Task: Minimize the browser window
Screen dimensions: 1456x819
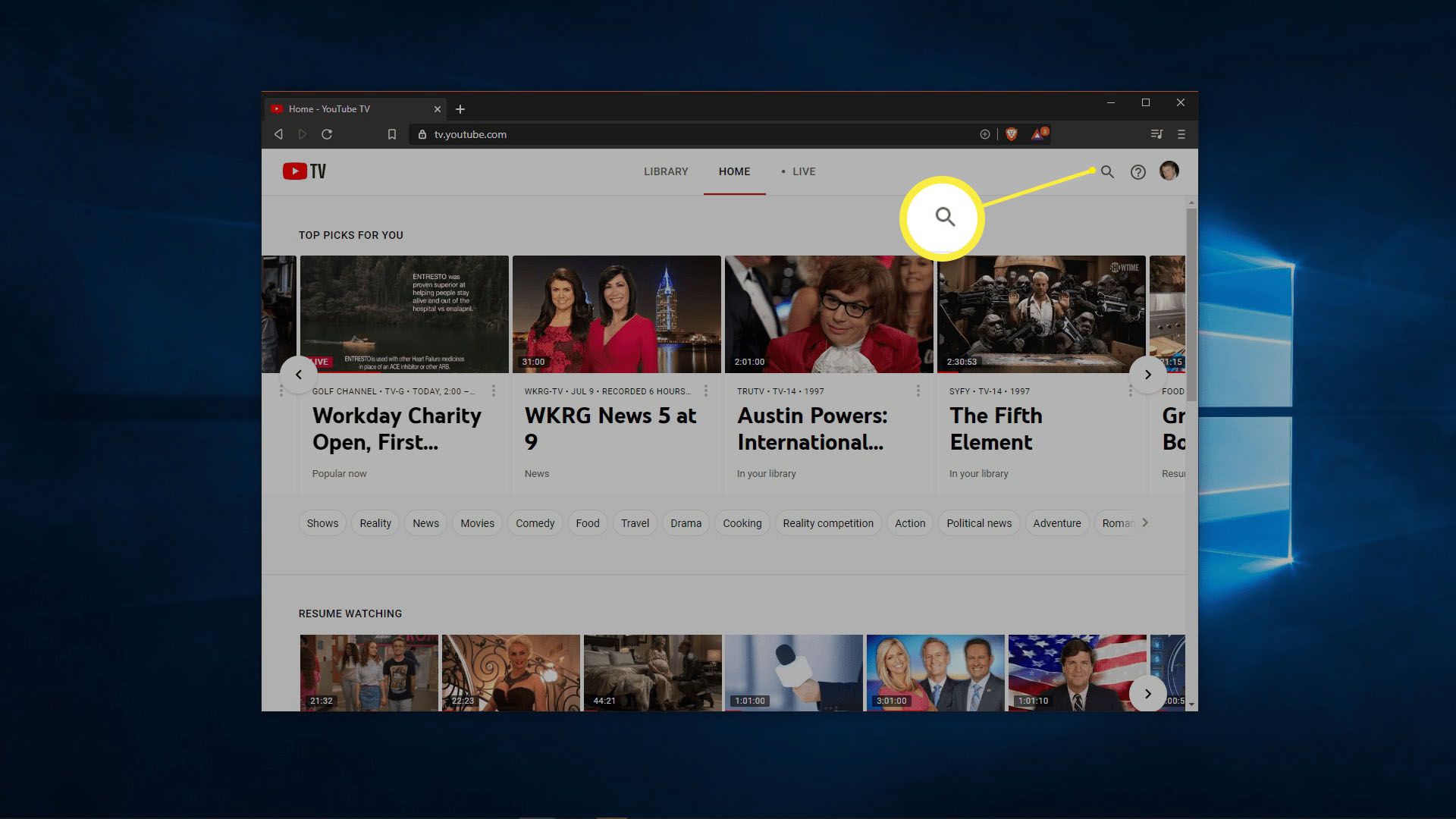Action: (x=1110, y=102)
